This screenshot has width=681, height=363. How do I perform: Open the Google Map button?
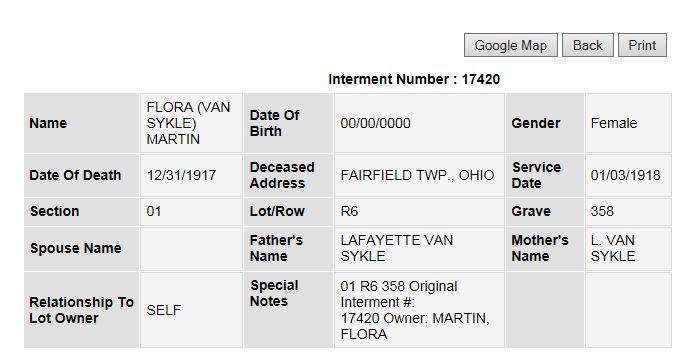(x=511, y=45)
